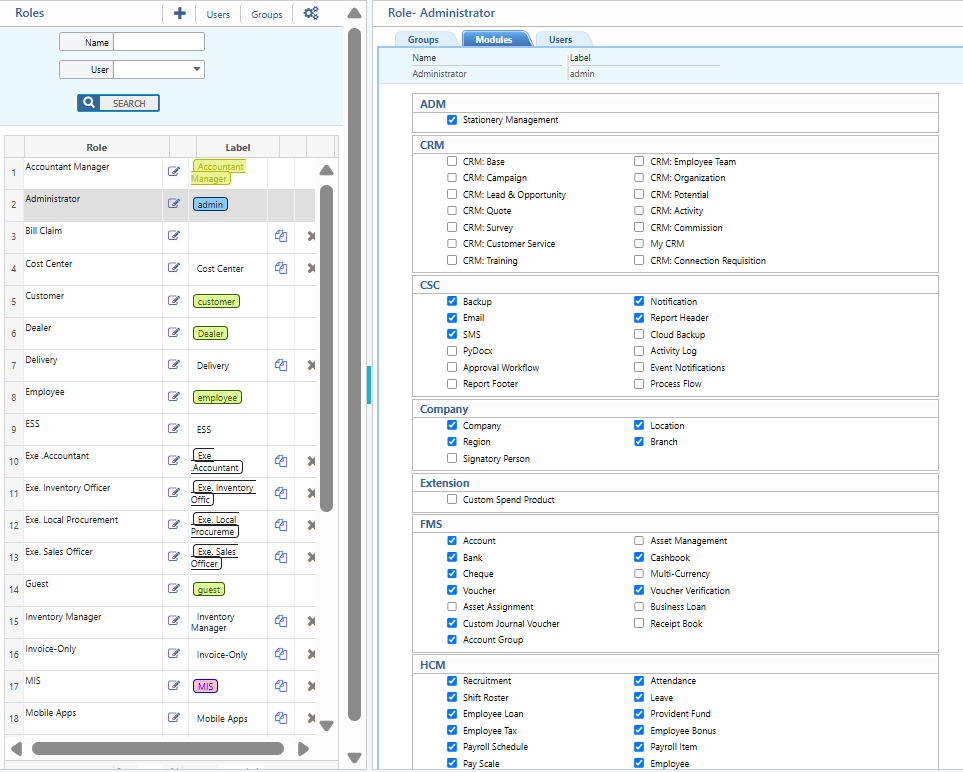Click the edit pencil for the Administrator role
Viewport: 963px width, 772px height.
coord(174,203)
